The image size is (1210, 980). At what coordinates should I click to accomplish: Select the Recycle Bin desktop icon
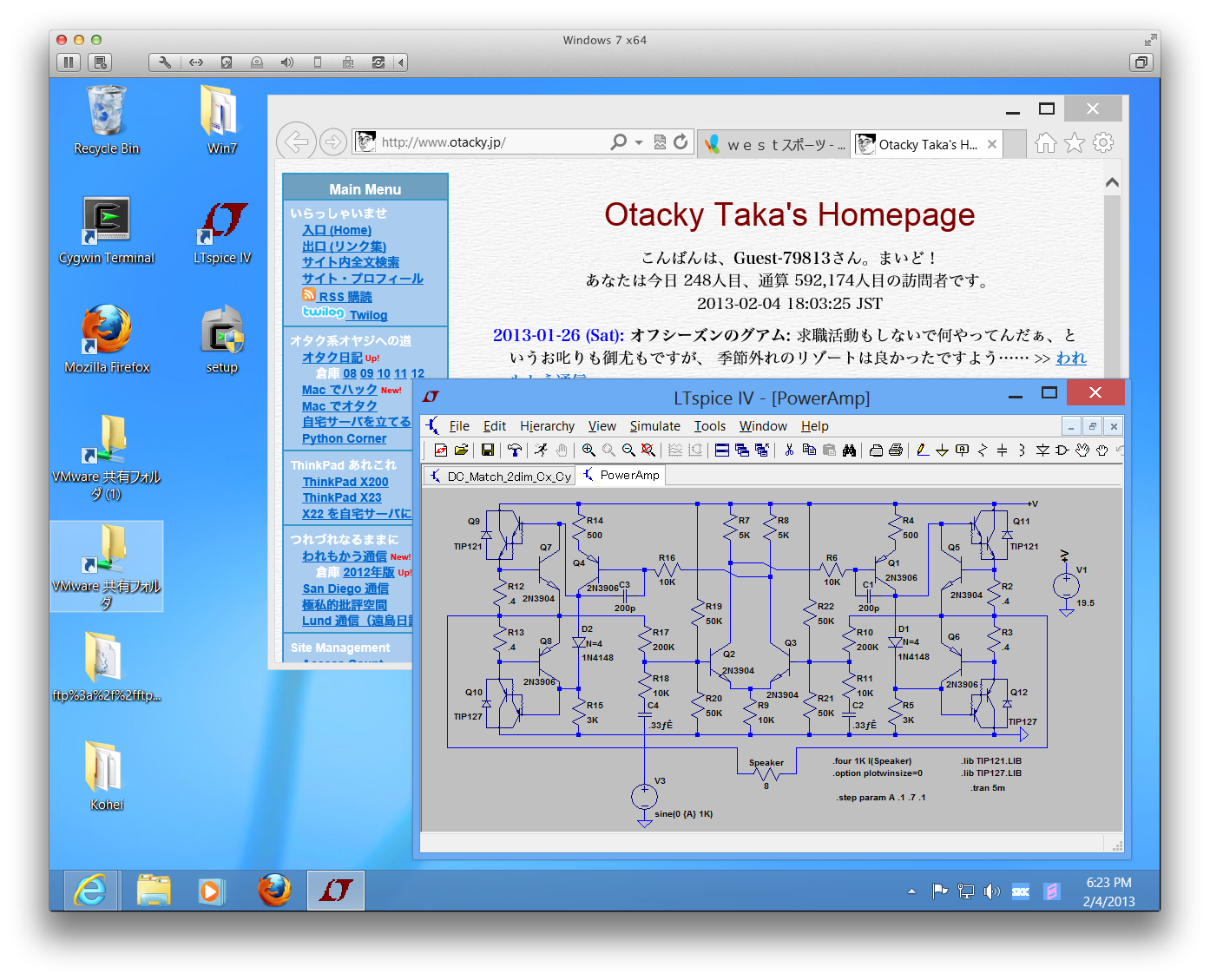pyautogui.click(x=106, y=121)
